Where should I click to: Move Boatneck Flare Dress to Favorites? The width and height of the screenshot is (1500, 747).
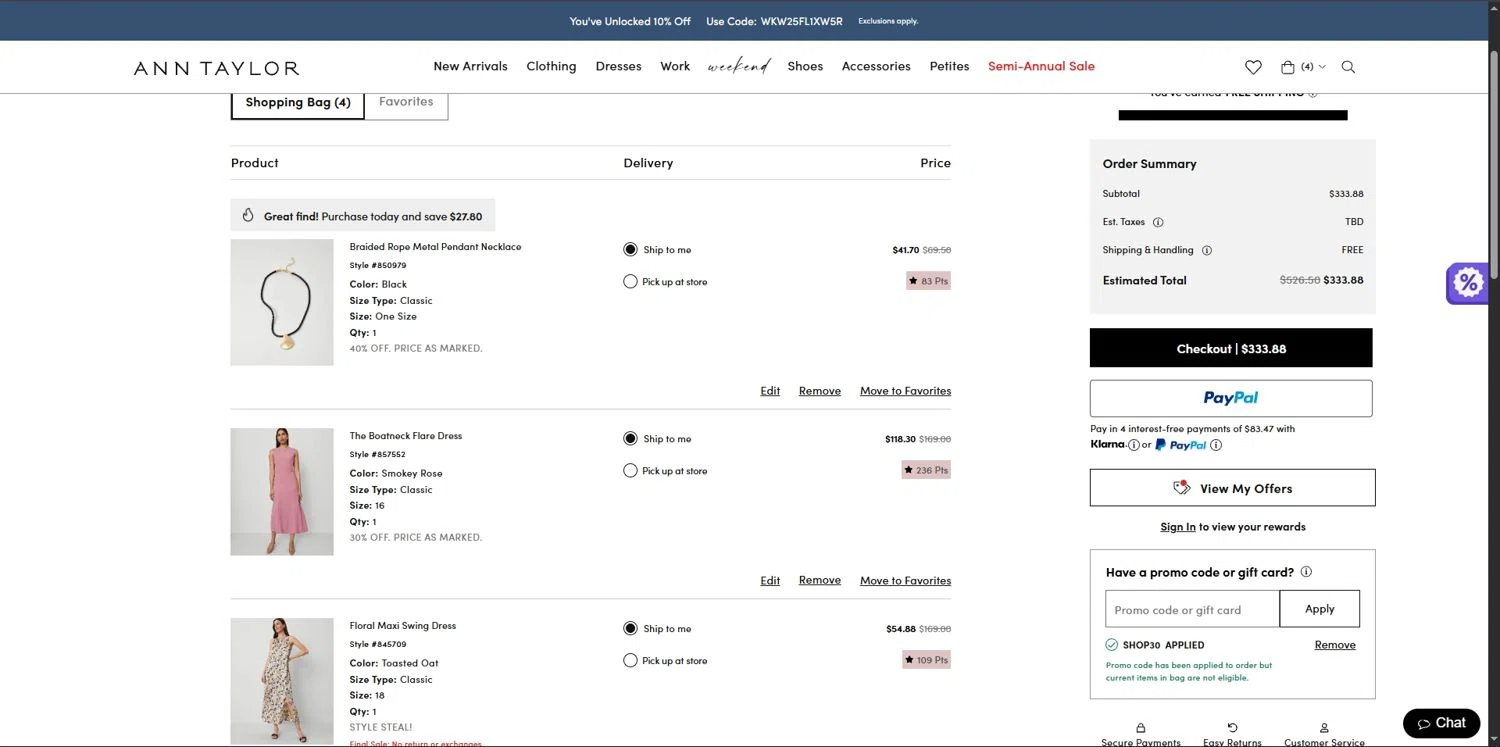click(906, 580)
